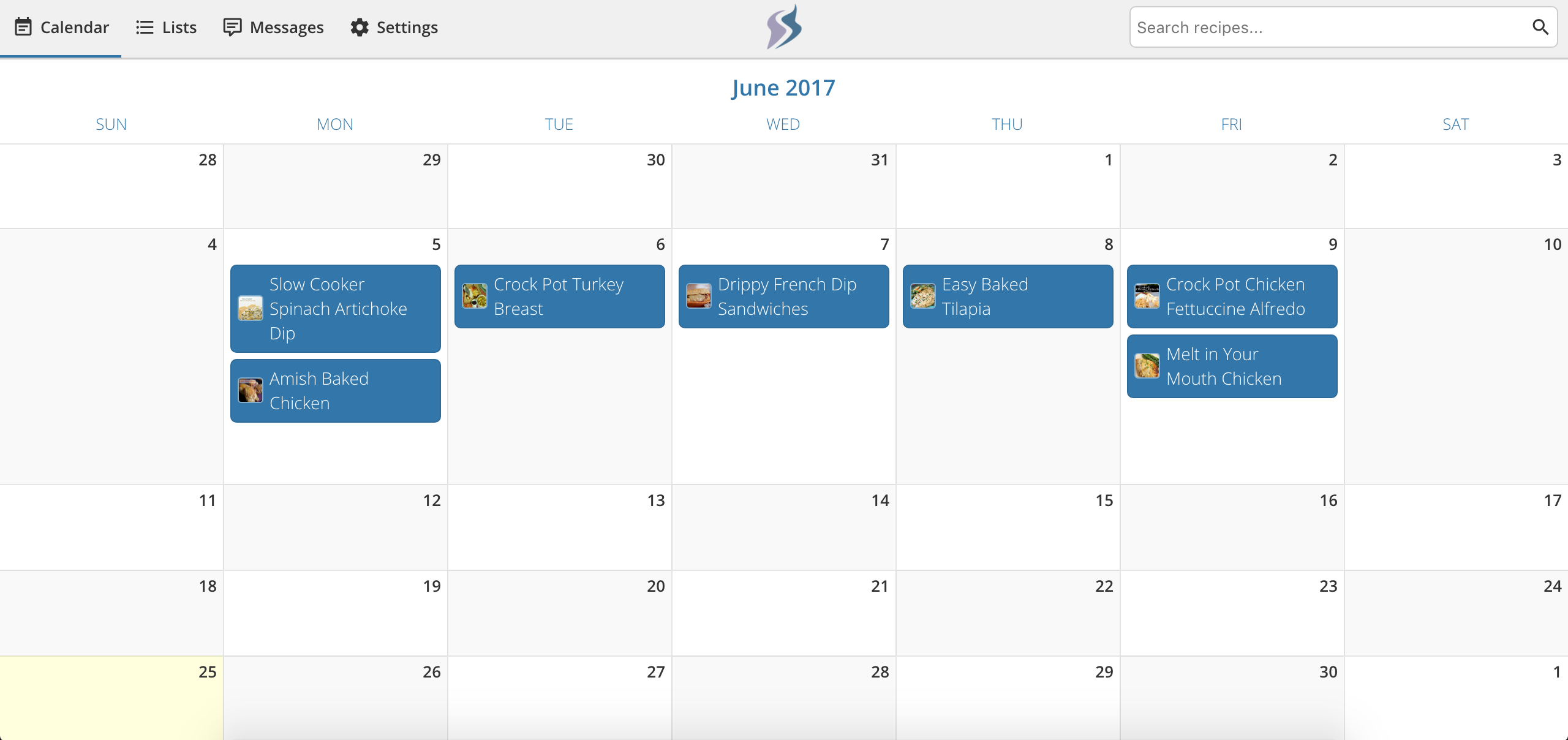Click the SUN column header label

click(109, 124)
